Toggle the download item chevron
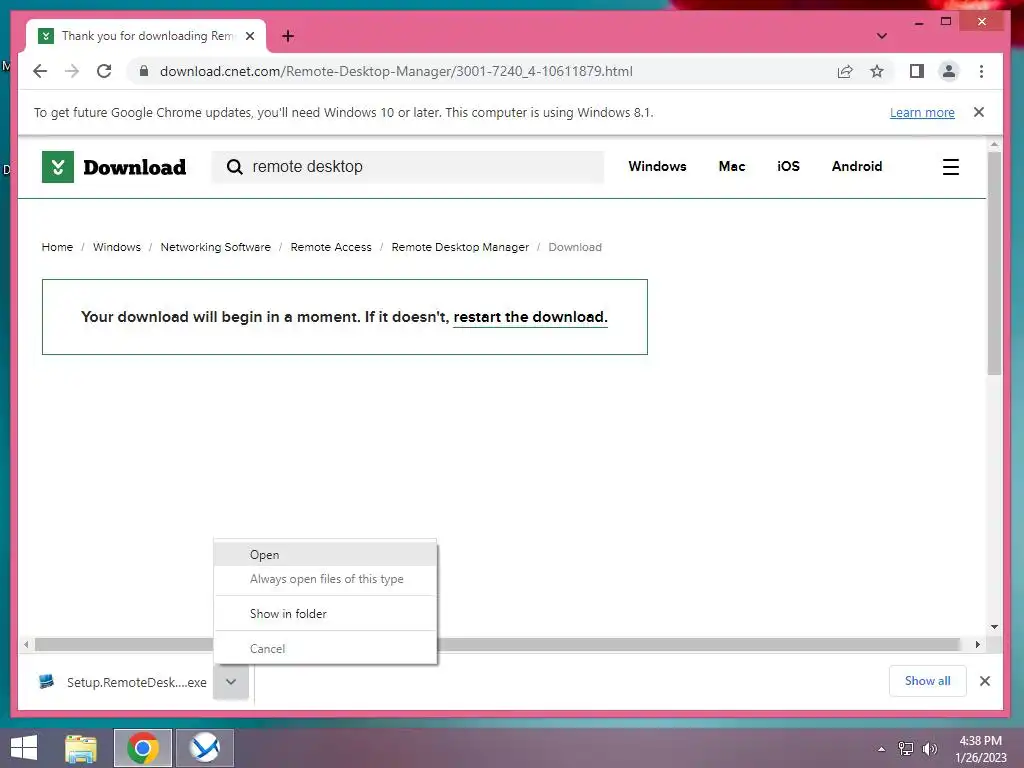Viewport: 1024px width, 768px height. 231,682
